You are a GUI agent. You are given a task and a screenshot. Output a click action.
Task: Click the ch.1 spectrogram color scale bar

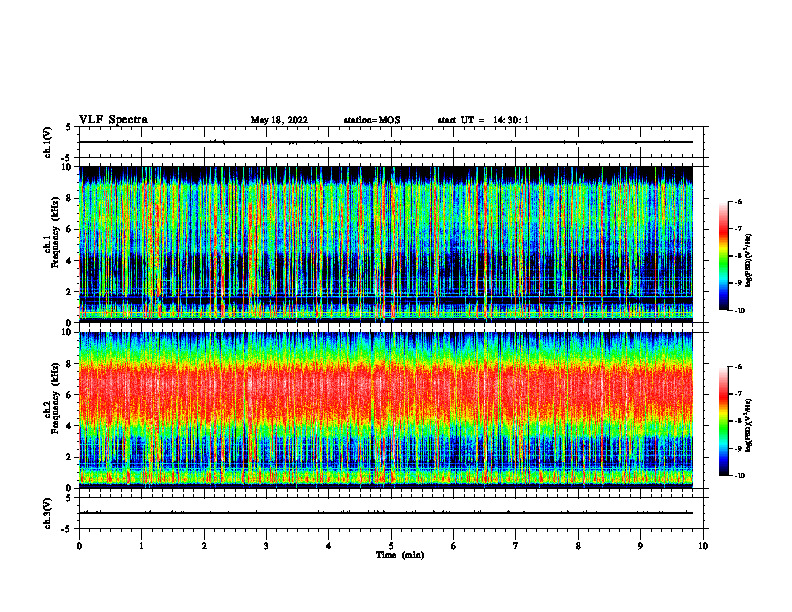coord(723,256)
